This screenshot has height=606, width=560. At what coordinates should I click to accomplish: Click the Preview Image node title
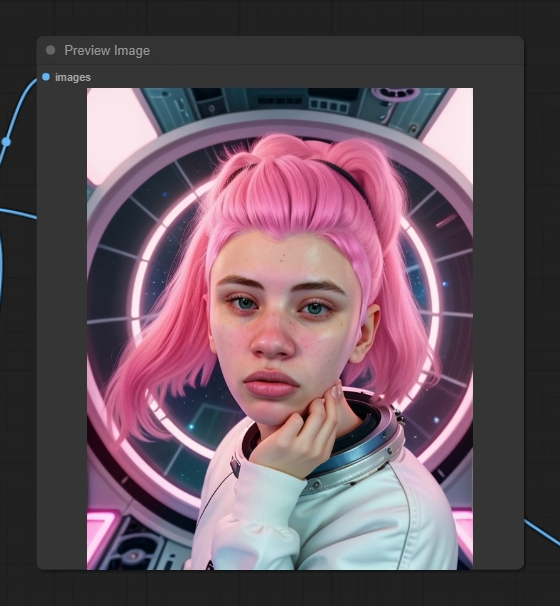[107, 51]
